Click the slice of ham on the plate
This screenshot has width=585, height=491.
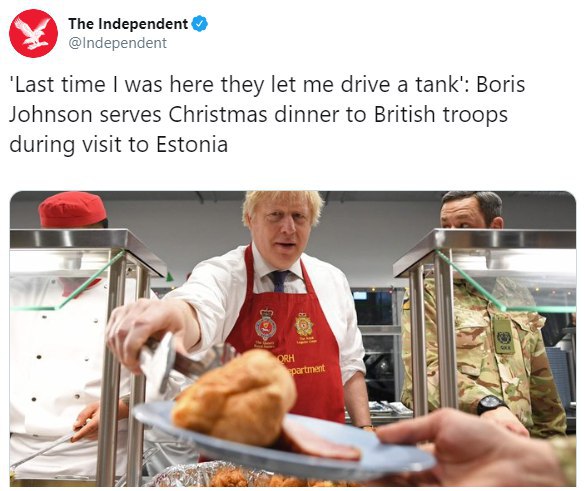[320, 441]
